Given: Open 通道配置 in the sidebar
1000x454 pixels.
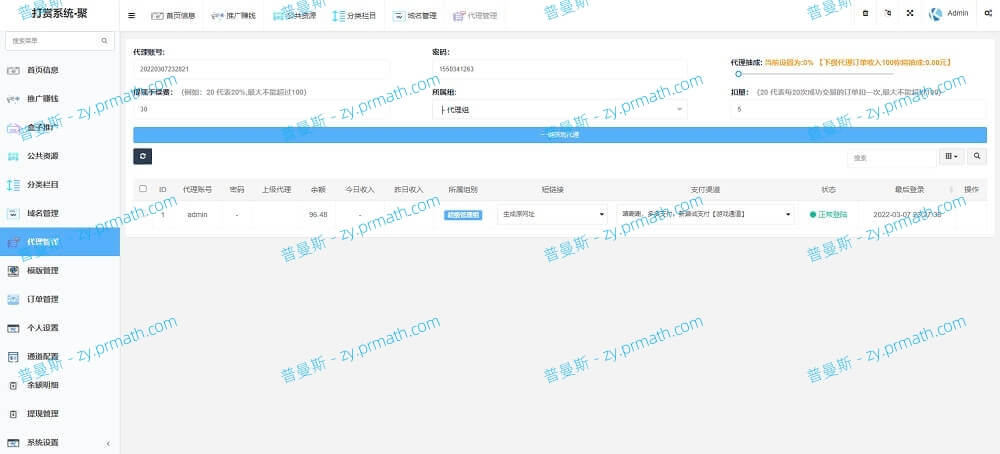Looking at the screenshot, I should pyautogui.click(x=59, y=356).
